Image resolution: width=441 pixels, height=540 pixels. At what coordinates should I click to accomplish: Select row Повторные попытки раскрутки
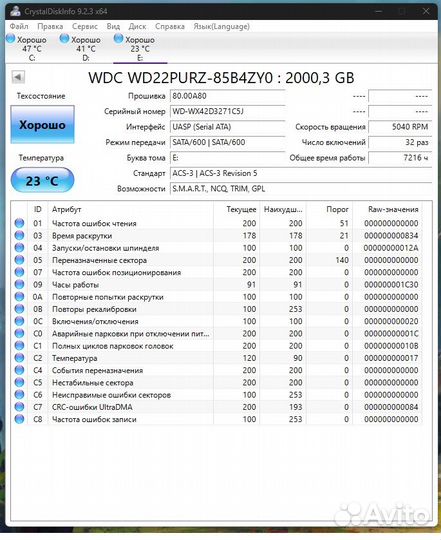[x=217, y=297]
